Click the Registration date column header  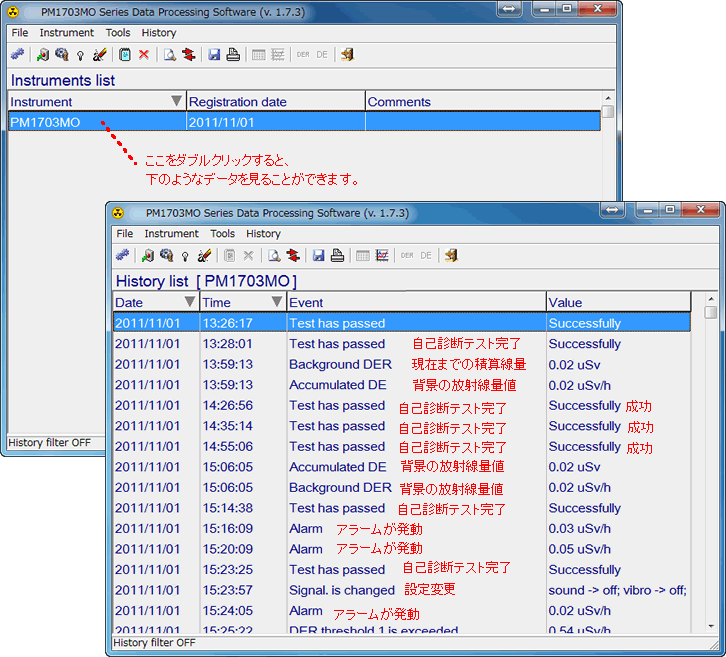tap(275, 101)
